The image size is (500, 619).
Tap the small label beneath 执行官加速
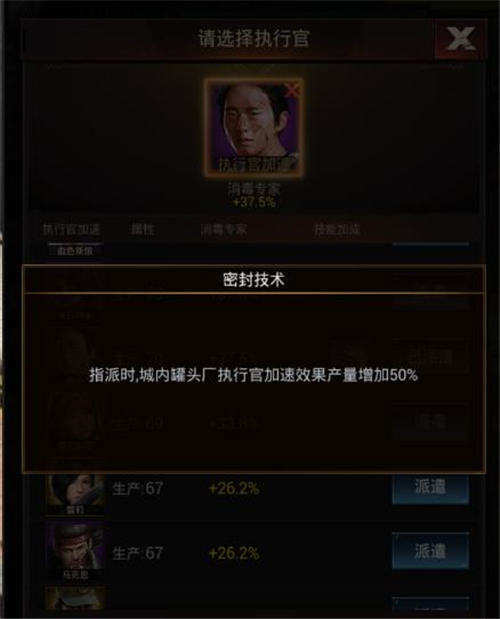tap(75, 251)
